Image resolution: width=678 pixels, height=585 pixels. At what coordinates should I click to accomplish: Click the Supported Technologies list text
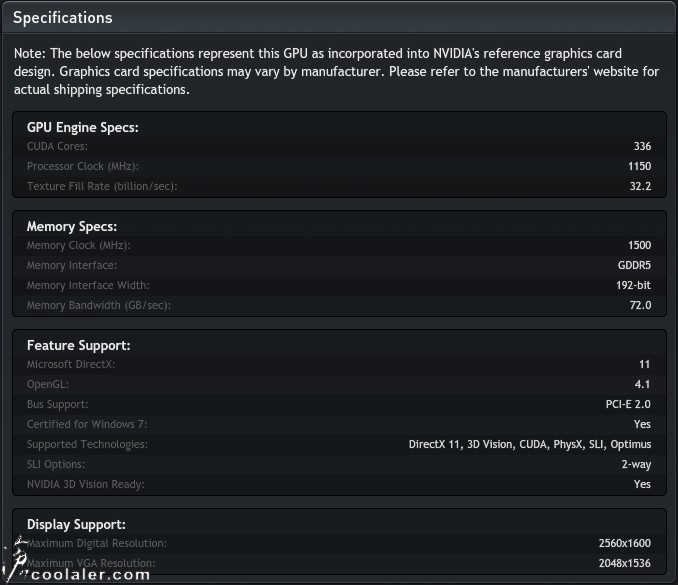pos(530,444)
